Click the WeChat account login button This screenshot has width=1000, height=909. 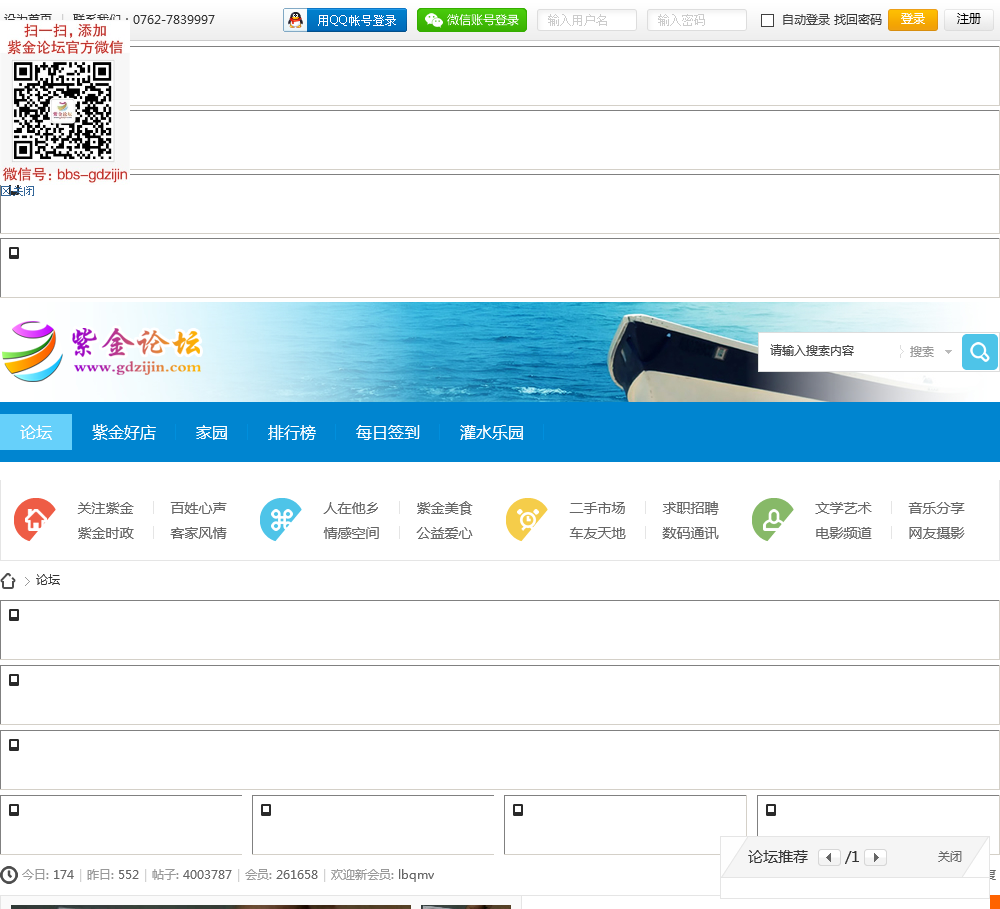pos(472,20)
